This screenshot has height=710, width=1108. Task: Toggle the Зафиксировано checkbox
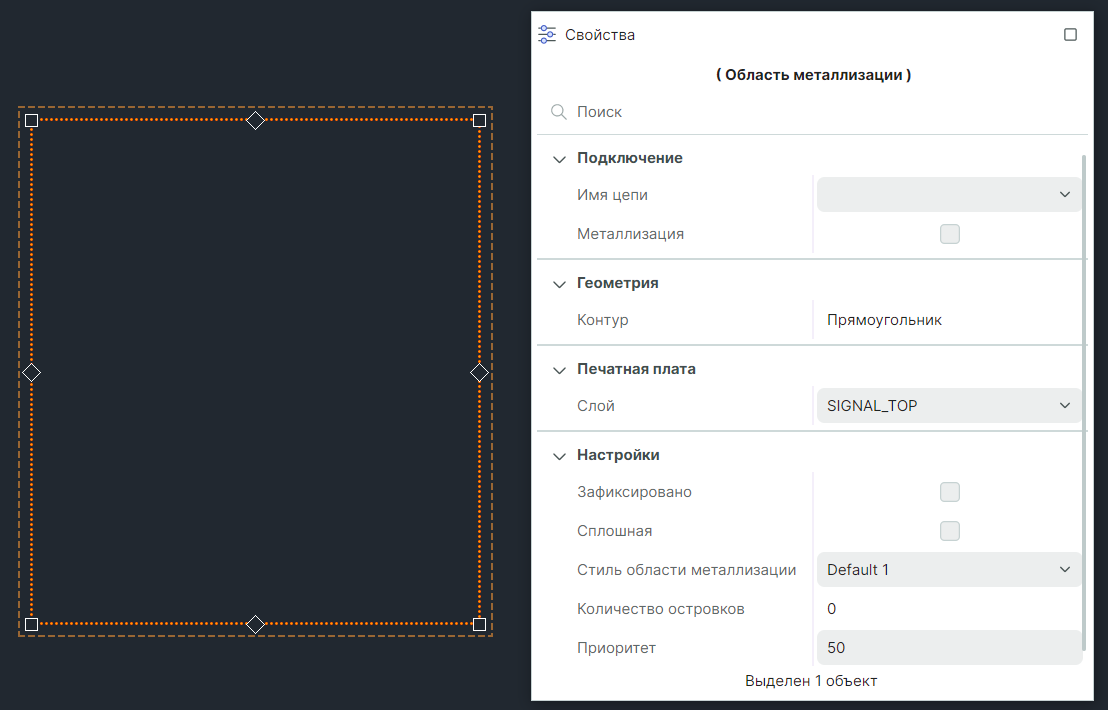tap(949, 492)
